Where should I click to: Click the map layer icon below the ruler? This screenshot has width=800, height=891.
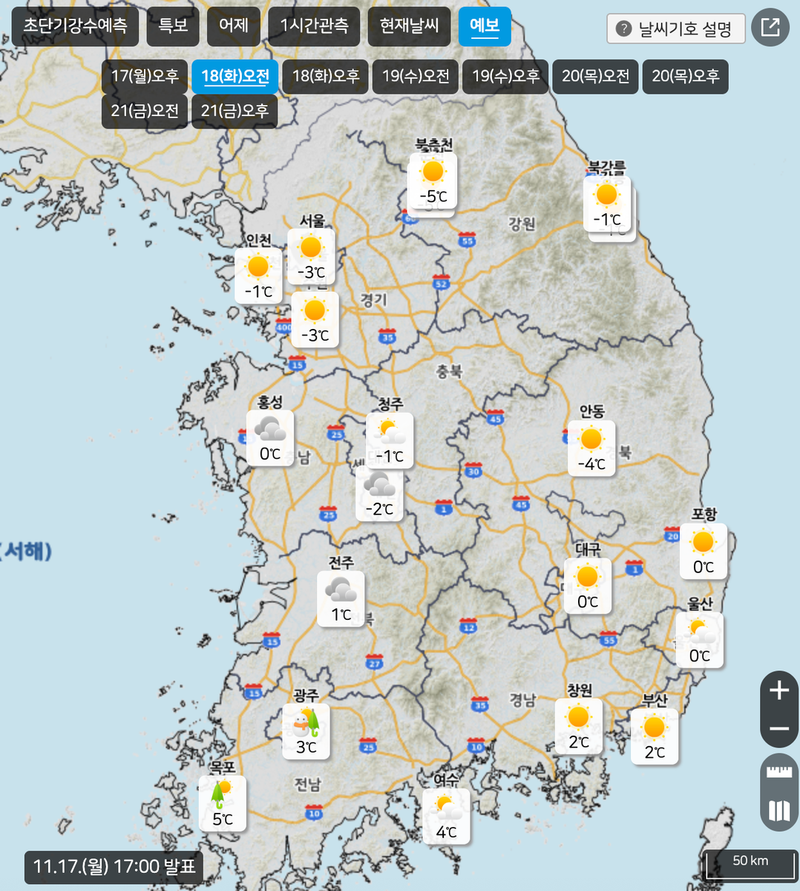(779, 810)
